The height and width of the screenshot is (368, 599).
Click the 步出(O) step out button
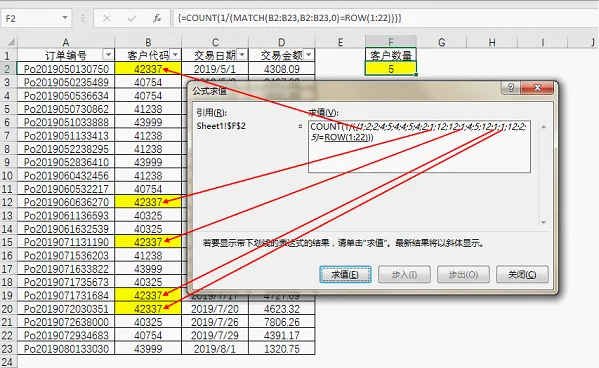(x=463, y=274)
